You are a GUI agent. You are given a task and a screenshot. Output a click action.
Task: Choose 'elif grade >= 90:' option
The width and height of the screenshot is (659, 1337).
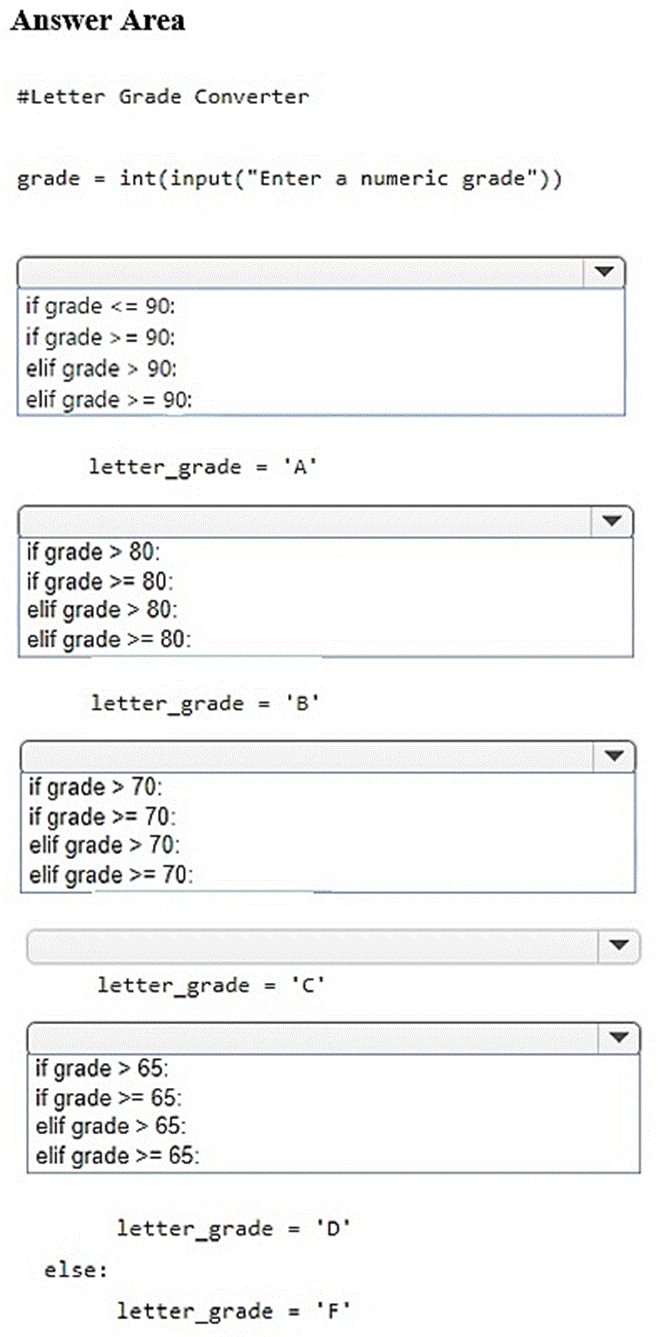pos(108,399)
